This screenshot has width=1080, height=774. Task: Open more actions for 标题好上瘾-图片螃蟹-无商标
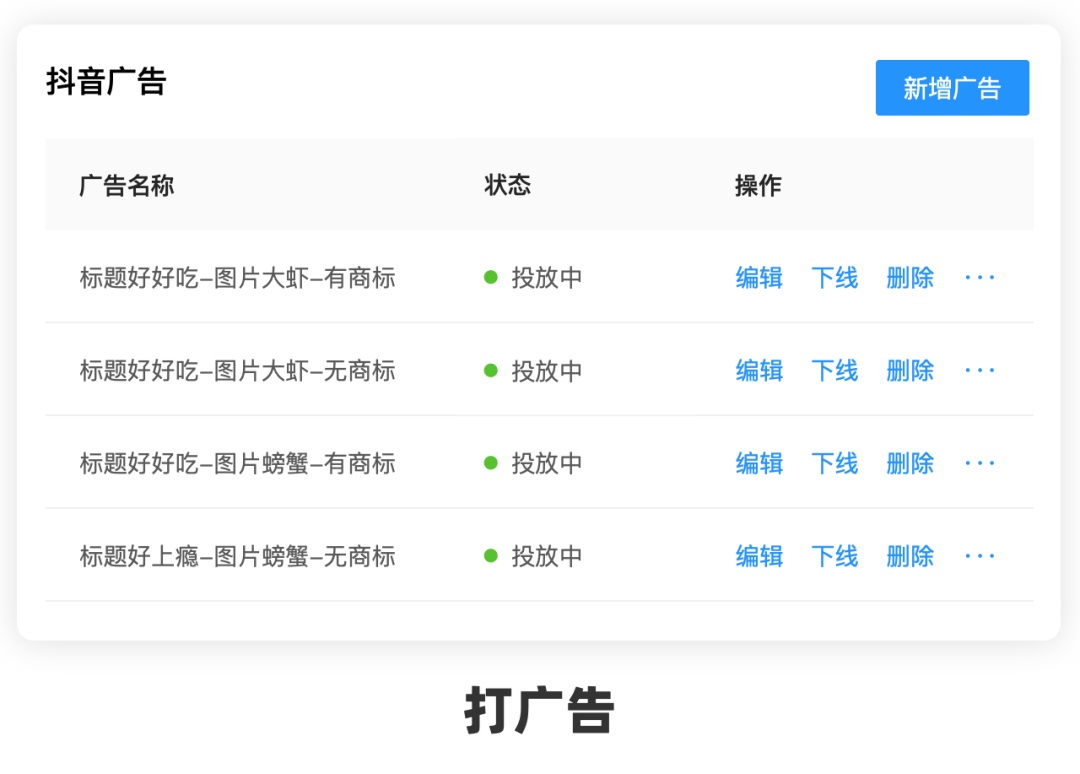click(979, 556)
